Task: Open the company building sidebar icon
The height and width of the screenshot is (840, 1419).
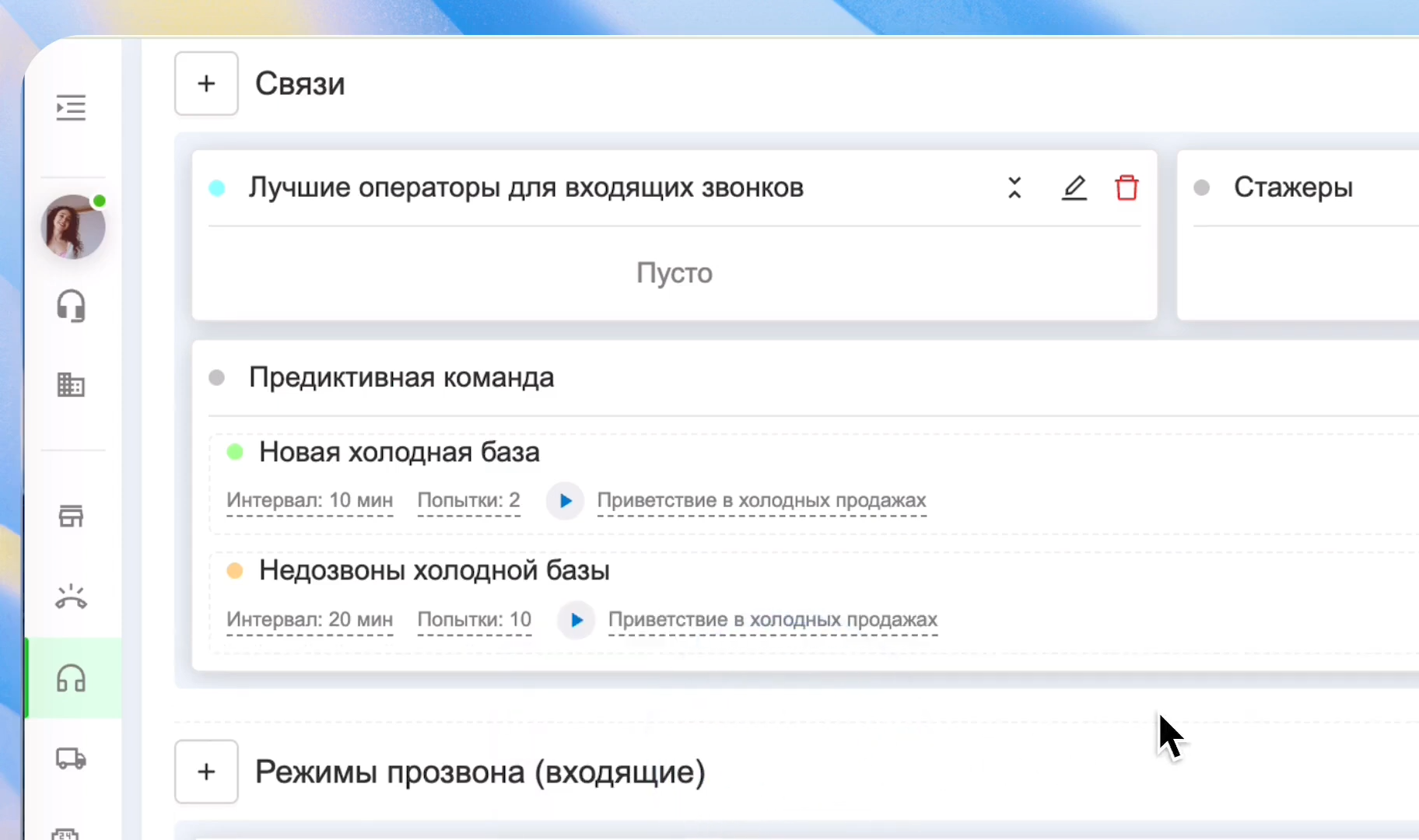Action: pyautogui.click(x=71, y=384)
